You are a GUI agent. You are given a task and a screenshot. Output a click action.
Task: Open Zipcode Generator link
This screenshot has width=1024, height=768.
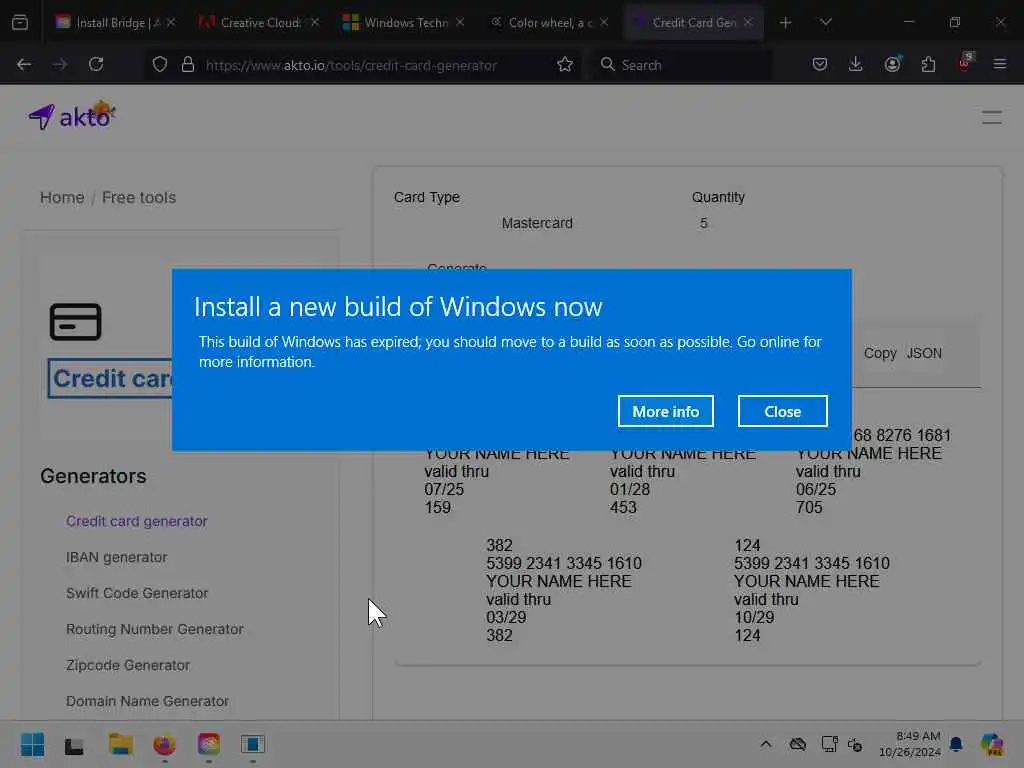tap(127, 665)
